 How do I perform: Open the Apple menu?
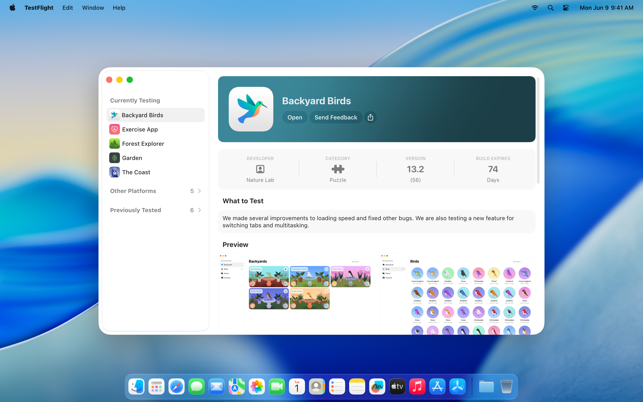[12, 7]
